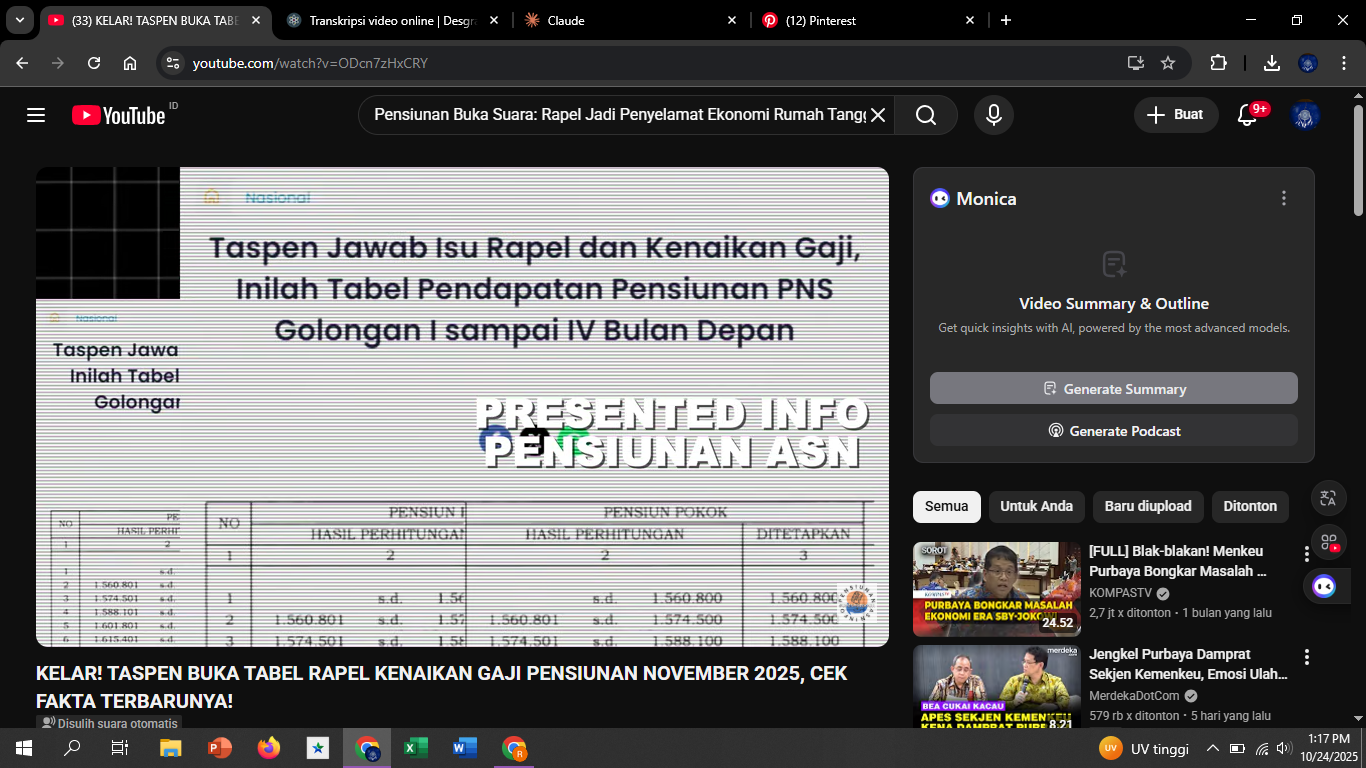Click Generate Summary in Monica panel
This screenshot has height=768, width=1366.
tap(1114, 389)
